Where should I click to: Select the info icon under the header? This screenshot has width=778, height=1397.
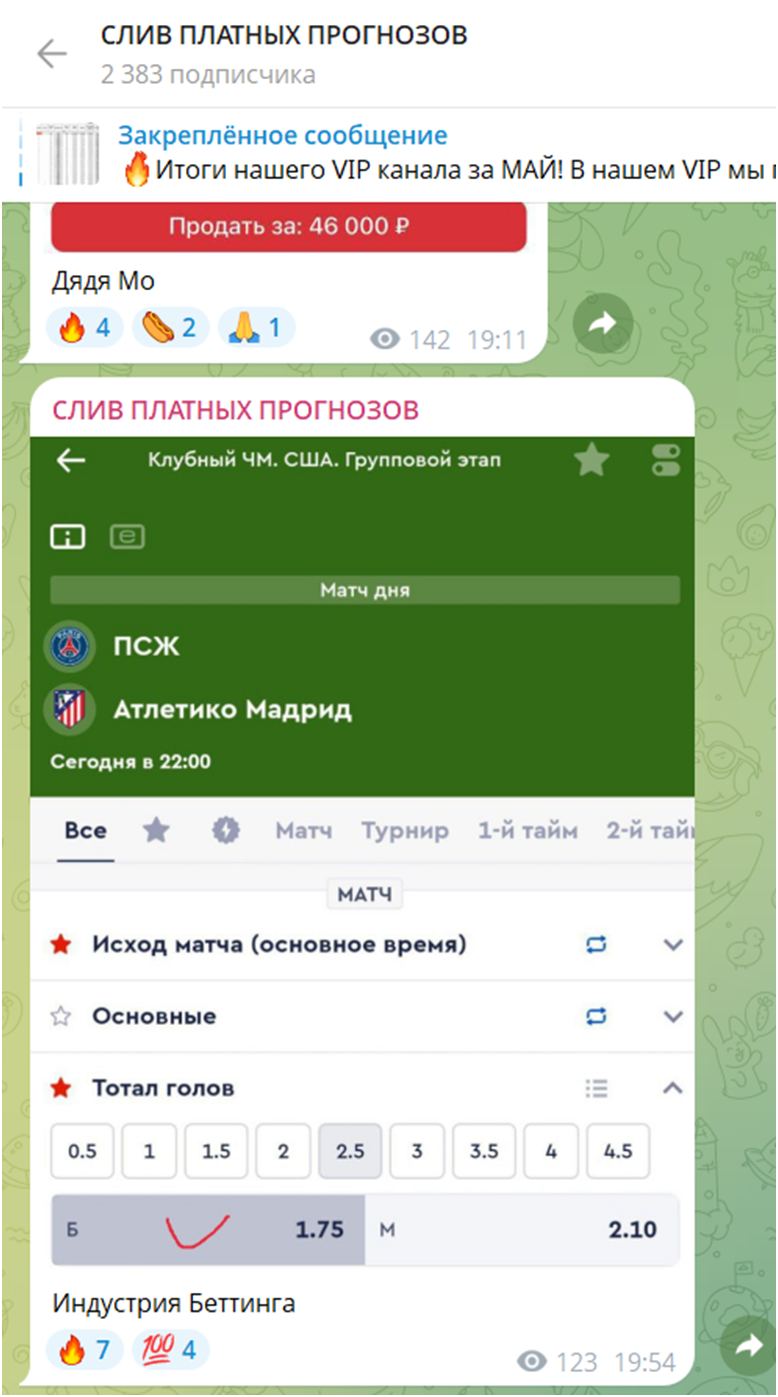[68, 537]
